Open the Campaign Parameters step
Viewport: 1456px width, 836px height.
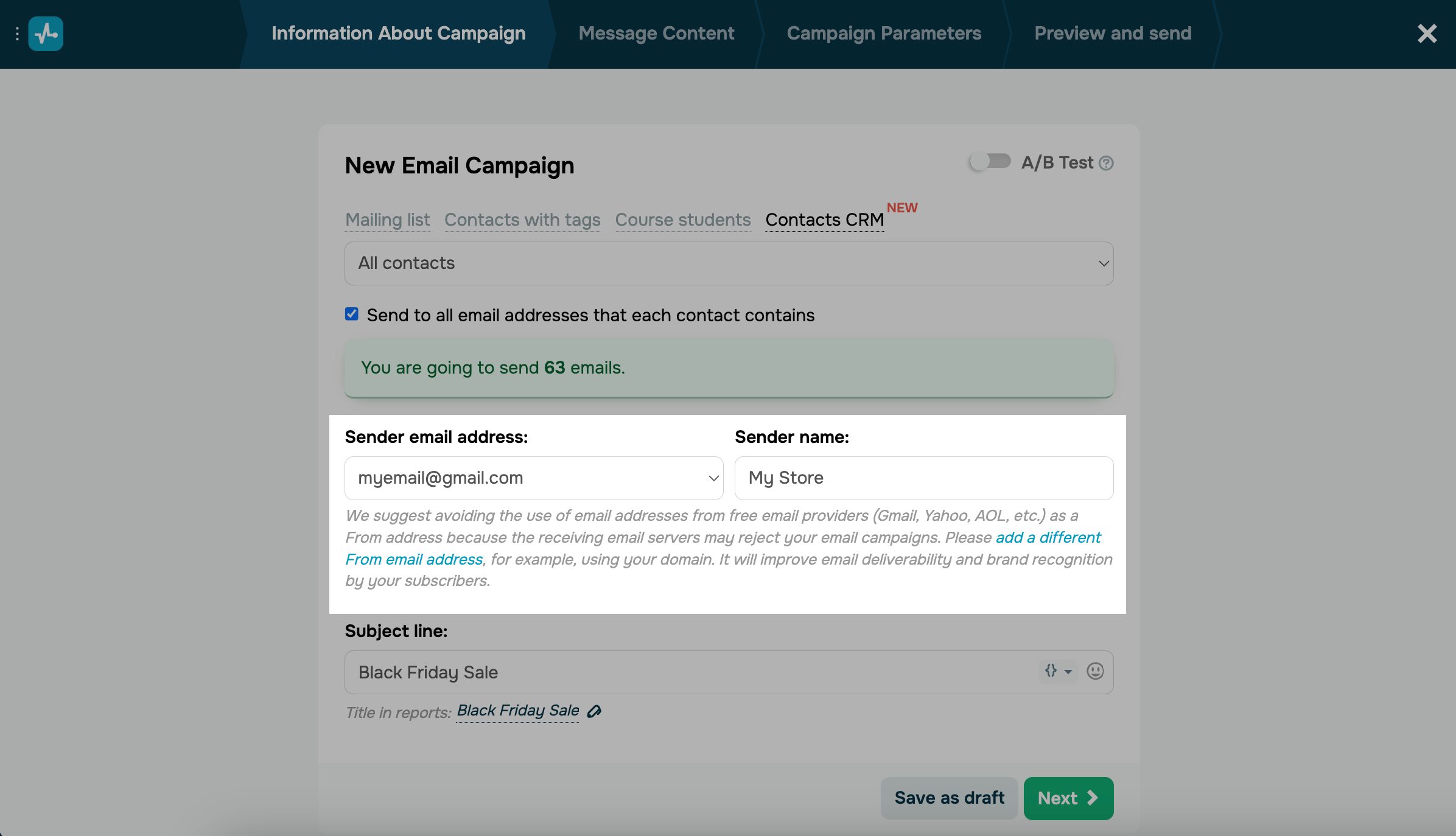click(x=884, y=33)
